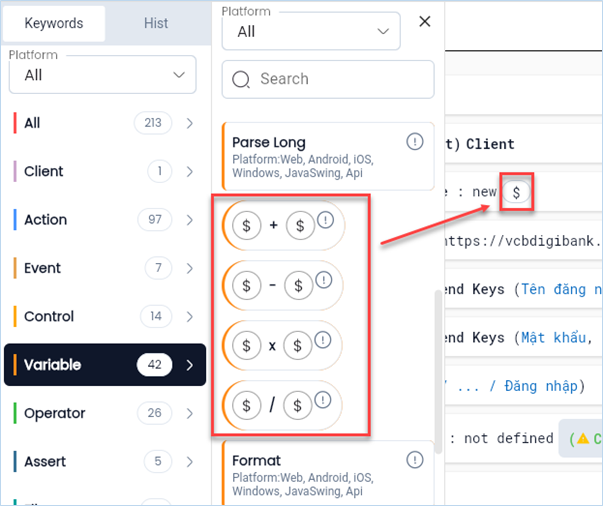Open the keyword panel Platform dropdown
This screenshot has height=506, width=603.
coord(311,32)
